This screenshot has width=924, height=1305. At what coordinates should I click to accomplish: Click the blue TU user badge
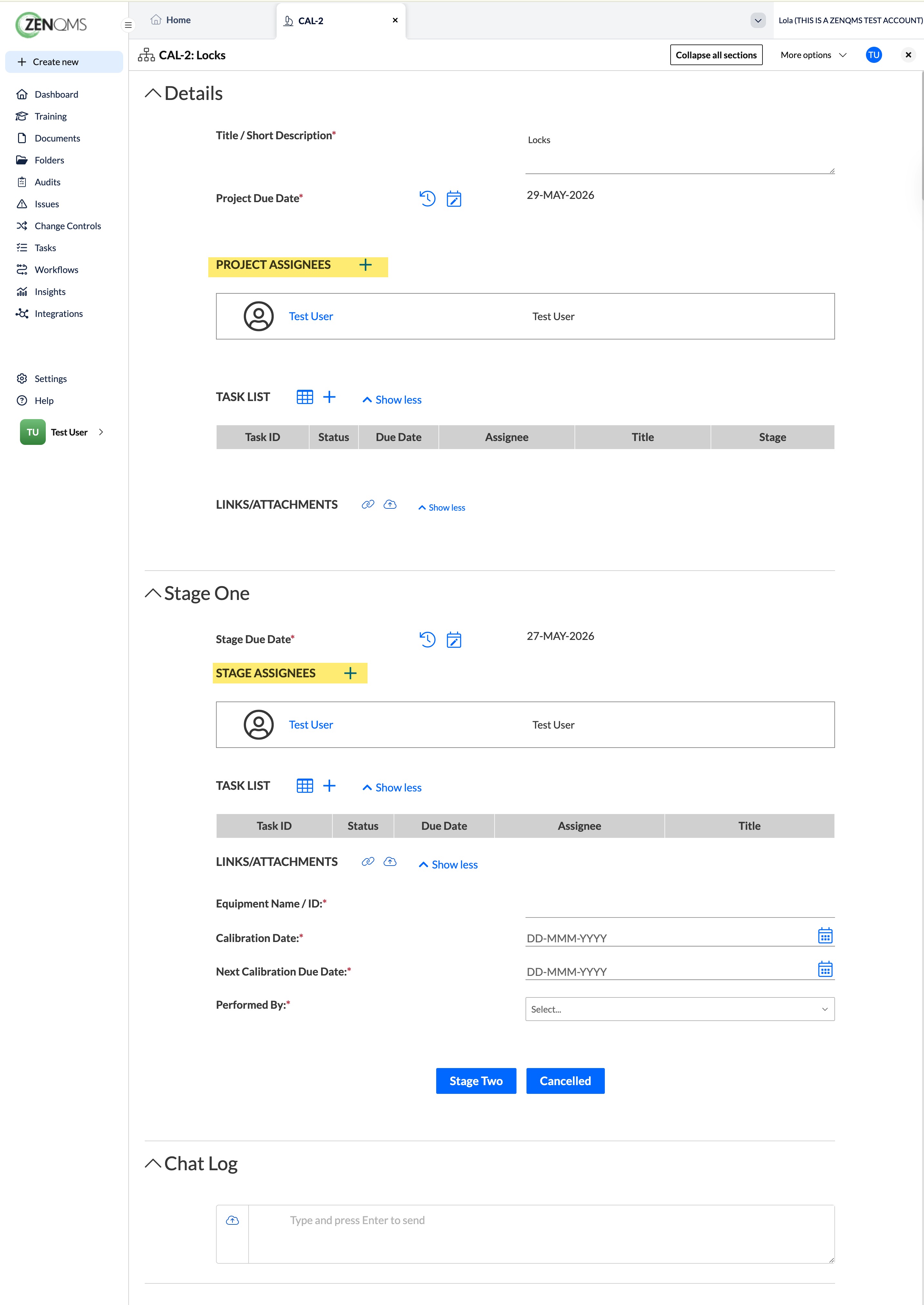tap(873, 55)
